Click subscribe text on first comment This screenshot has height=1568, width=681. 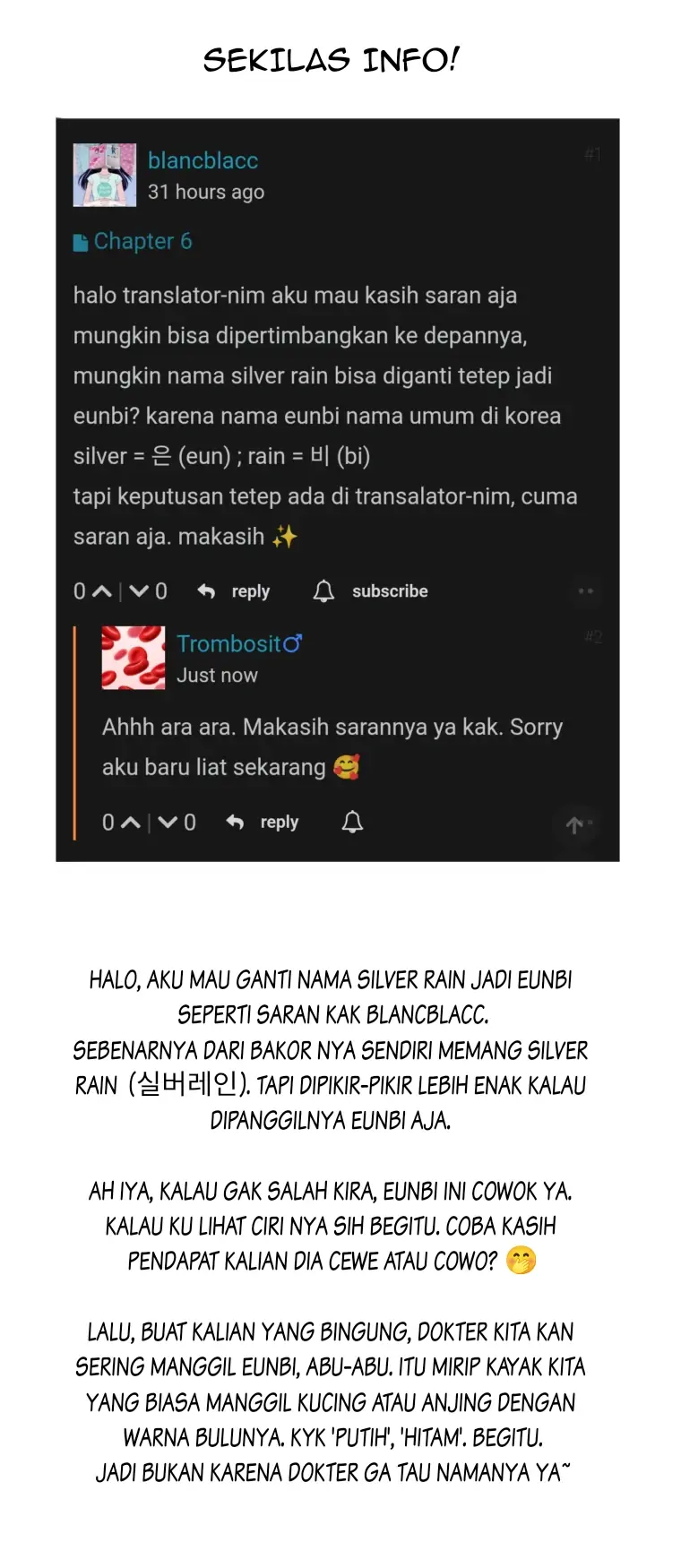[390, 591]
